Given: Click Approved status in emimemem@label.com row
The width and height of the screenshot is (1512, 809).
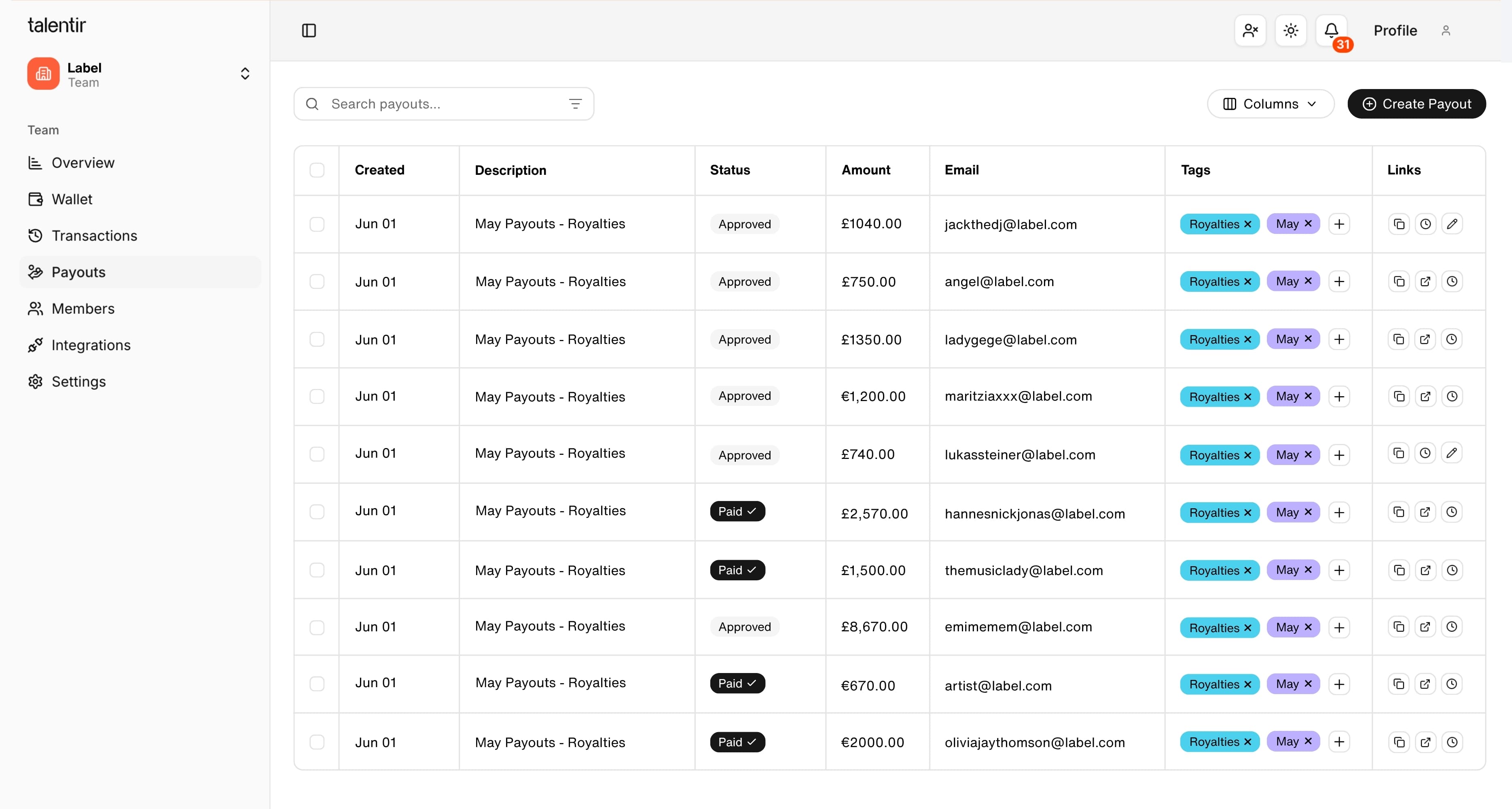Looking at the screenshot, I should coord(744,626).
